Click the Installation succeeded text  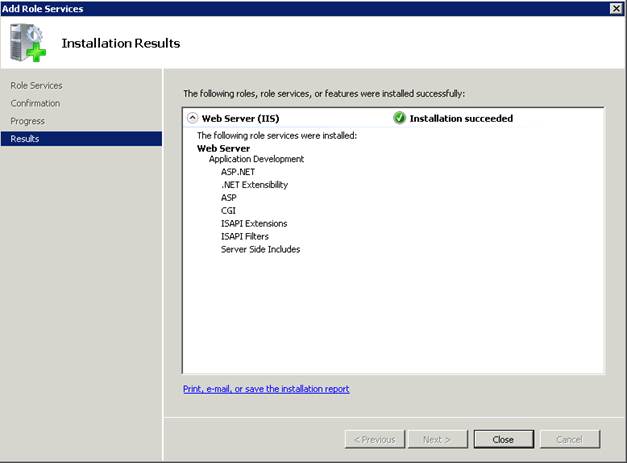coord(461,118)
